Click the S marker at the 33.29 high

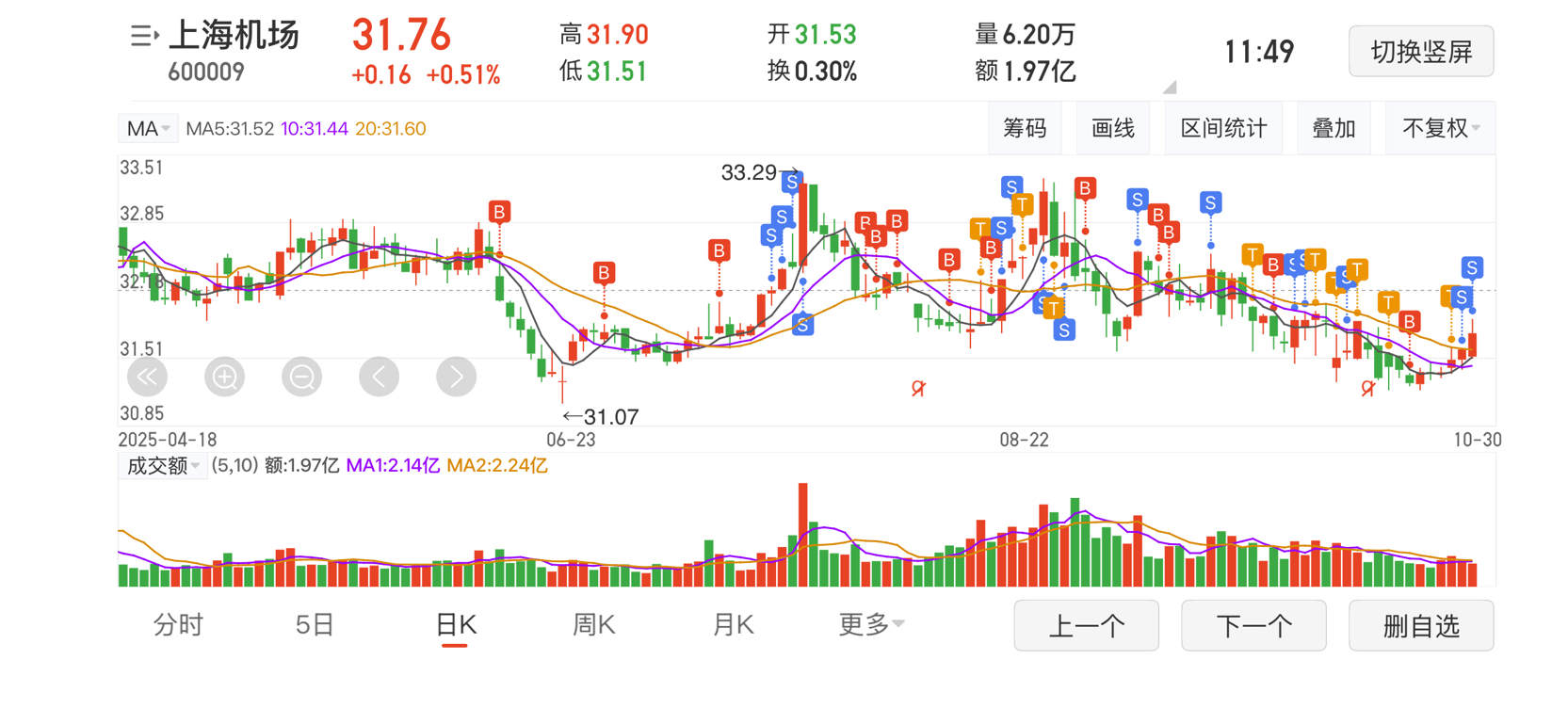792,182
